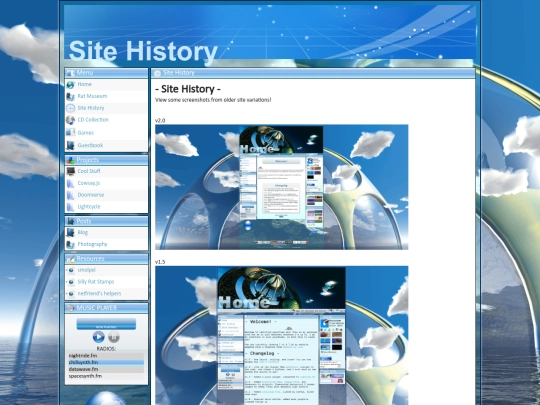540x405 pixels.
Task: Play the music player radio
Action: (98, 337)
